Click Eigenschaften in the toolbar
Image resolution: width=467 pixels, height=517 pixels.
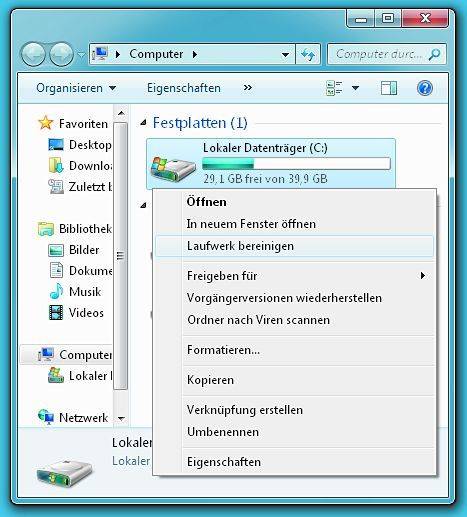(184, 88)
